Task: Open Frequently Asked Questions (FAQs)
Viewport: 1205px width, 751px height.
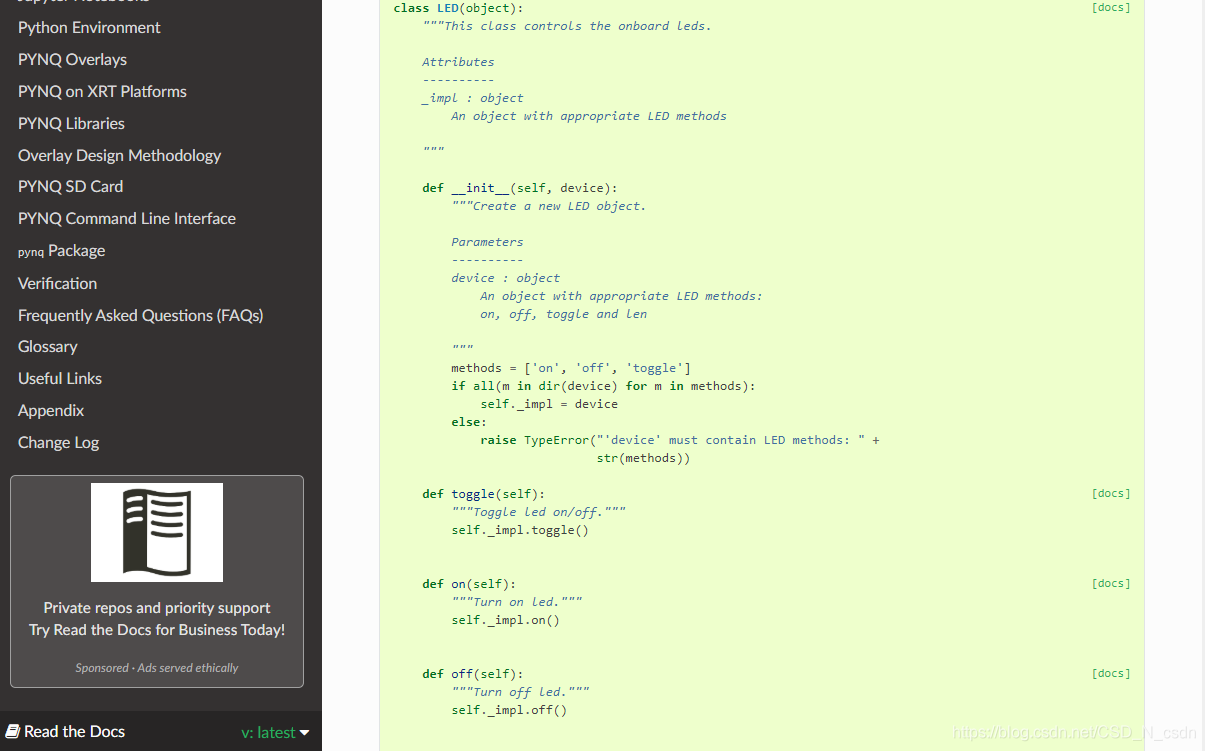Action: (x=140, y=315)
